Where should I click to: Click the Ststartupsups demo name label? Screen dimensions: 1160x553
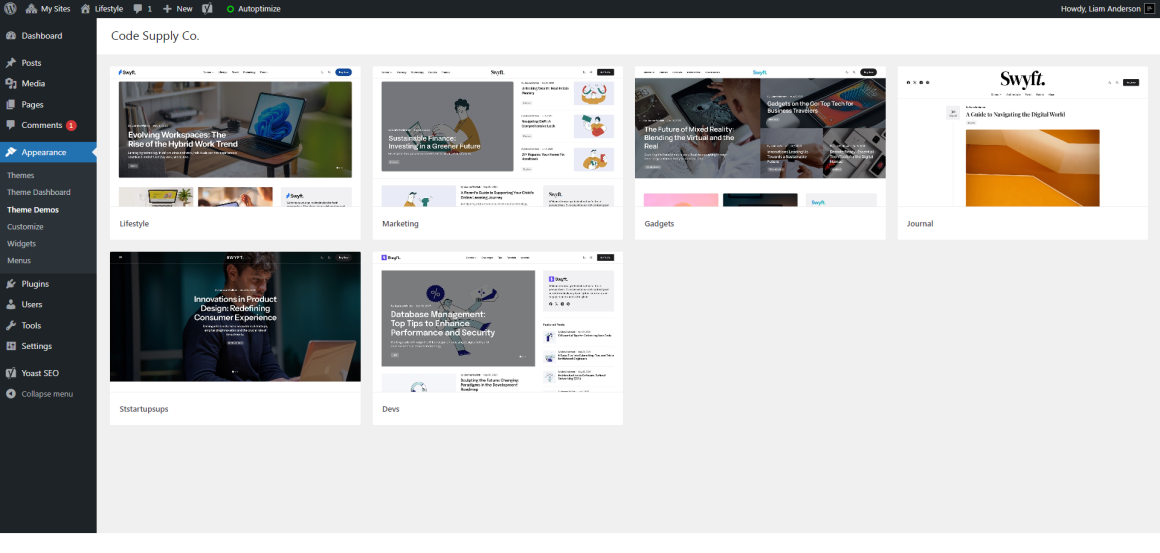pos(144,409)
